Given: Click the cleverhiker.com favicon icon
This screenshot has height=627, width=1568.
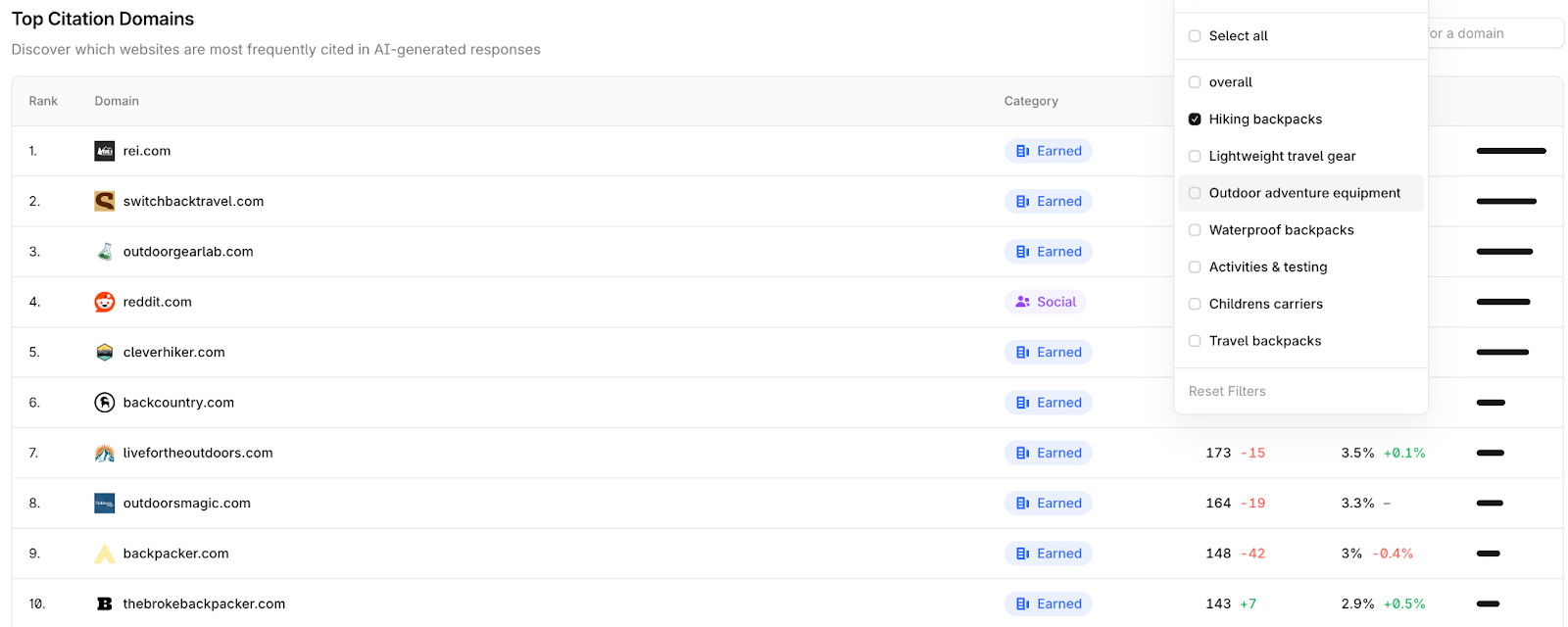Looking at the screenshot, I should [104, 353].
